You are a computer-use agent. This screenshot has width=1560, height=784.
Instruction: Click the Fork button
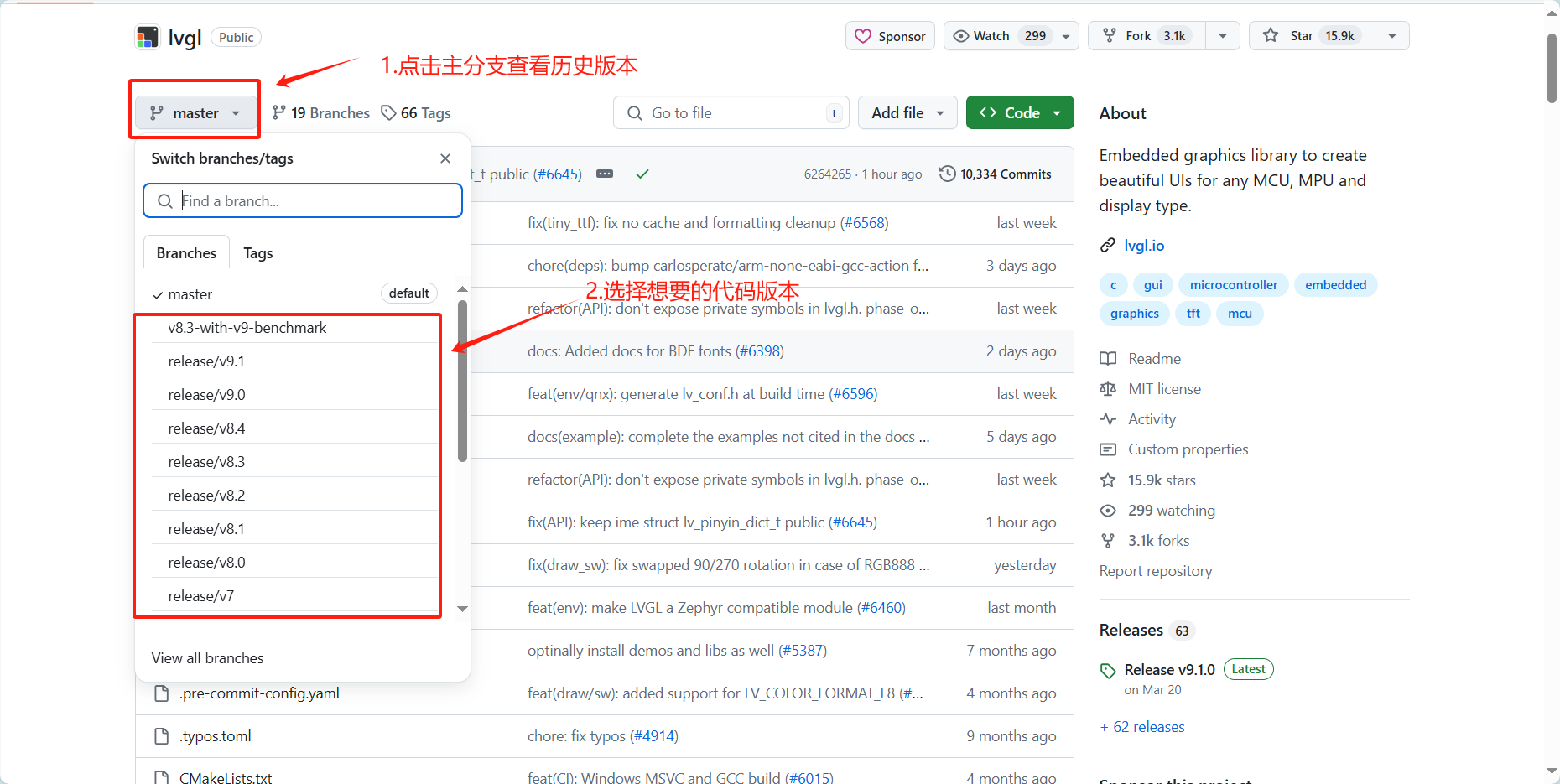pyautogui.click(x=1147, y=36)
